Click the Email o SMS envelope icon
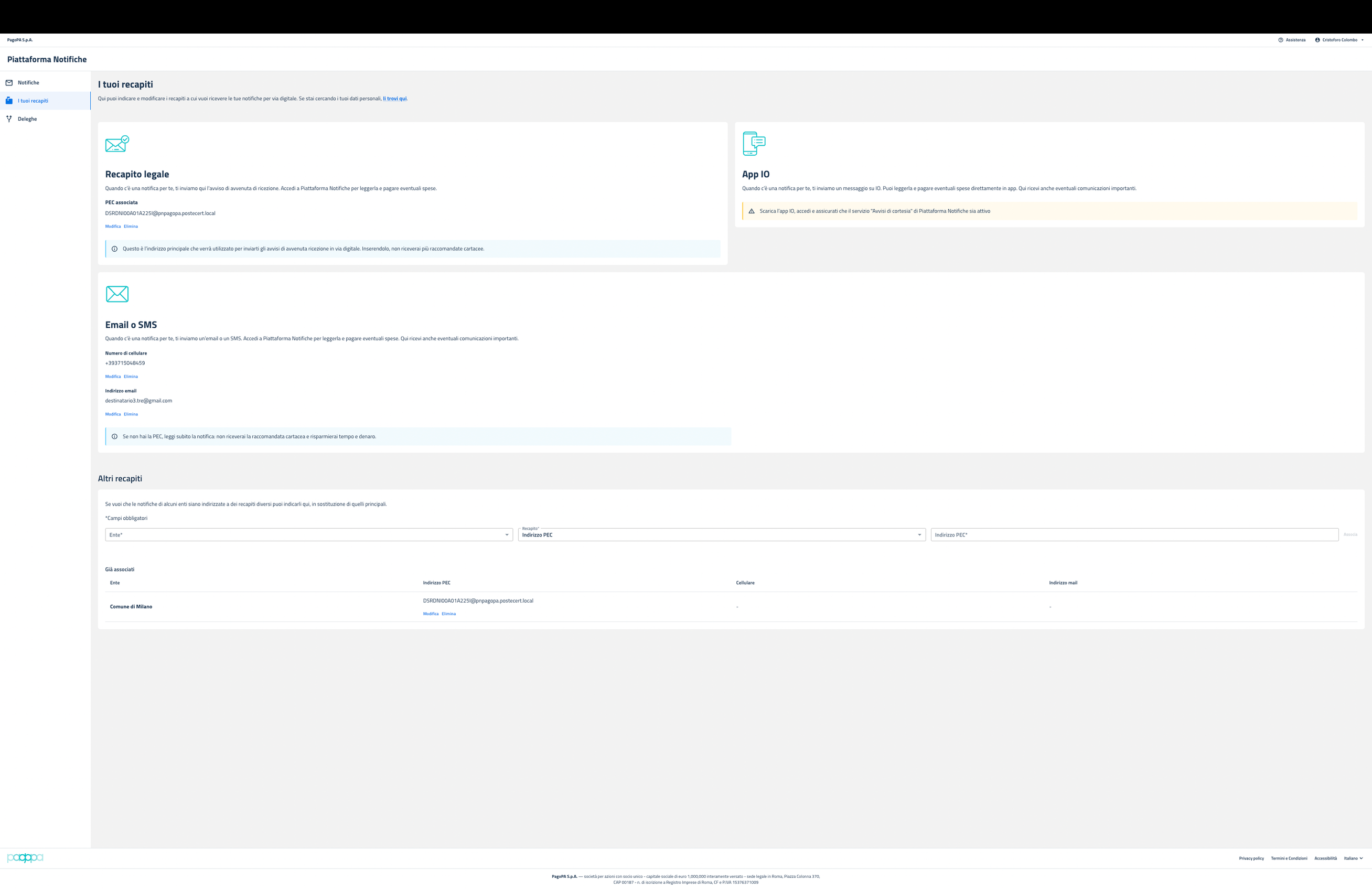This screenshot has height=891, width=1372. pyautogui.click(x=117, y=294)
